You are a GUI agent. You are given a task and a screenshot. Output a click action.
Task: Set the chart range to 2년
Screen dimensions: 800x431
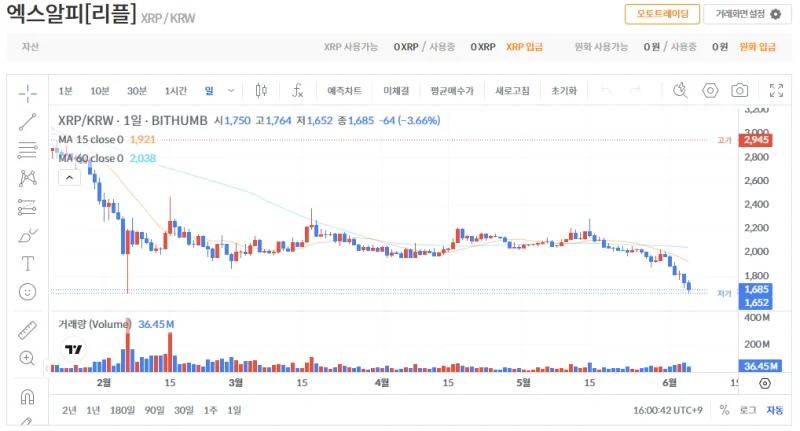click(x=69, y=410)
